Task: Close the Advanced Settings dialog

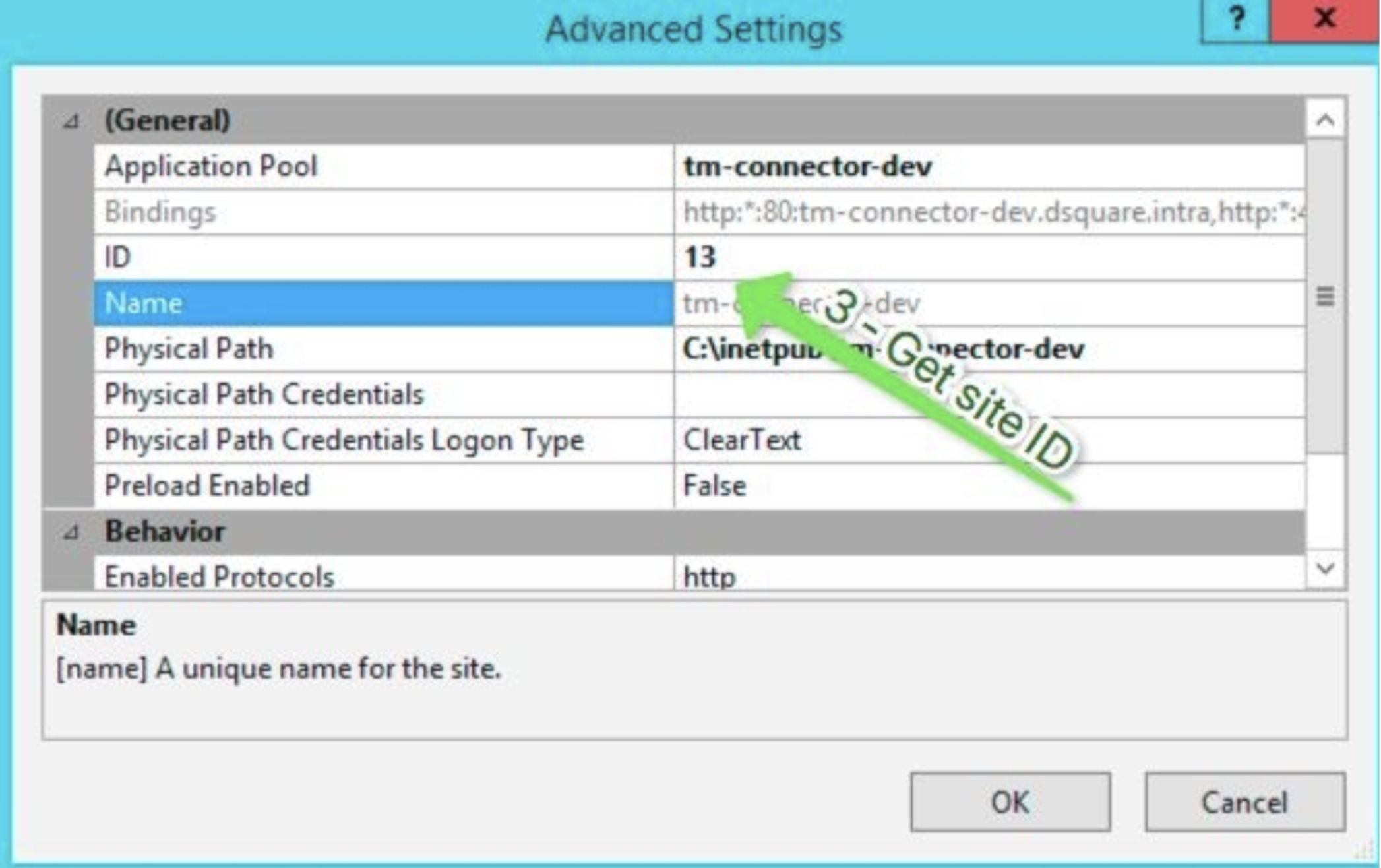Action: point(1324,20)
